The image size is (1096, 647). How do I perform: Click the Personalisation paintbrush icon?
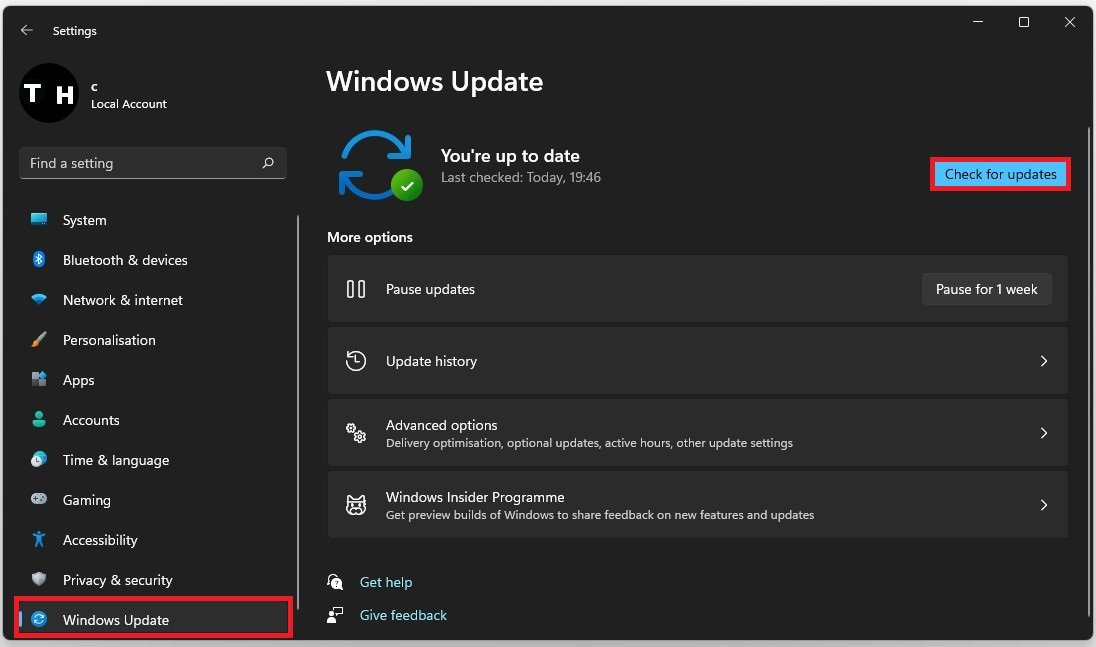[39, 340]
